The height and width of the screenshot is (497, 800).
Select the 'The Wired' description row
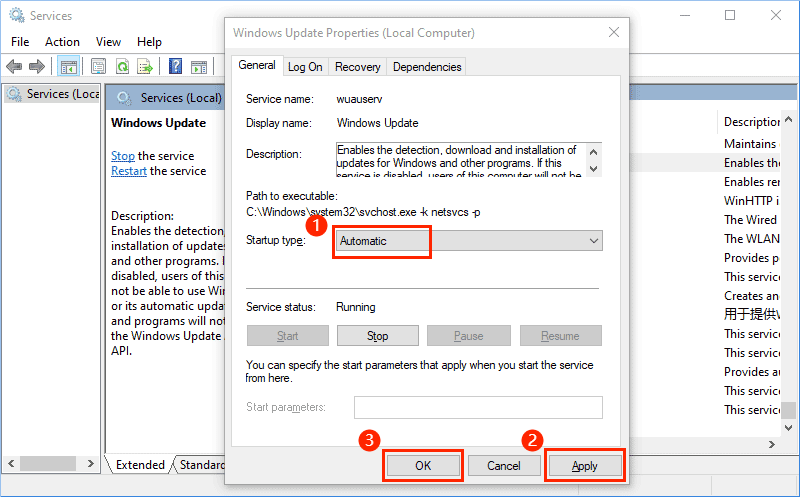click(x=751, y=220)
